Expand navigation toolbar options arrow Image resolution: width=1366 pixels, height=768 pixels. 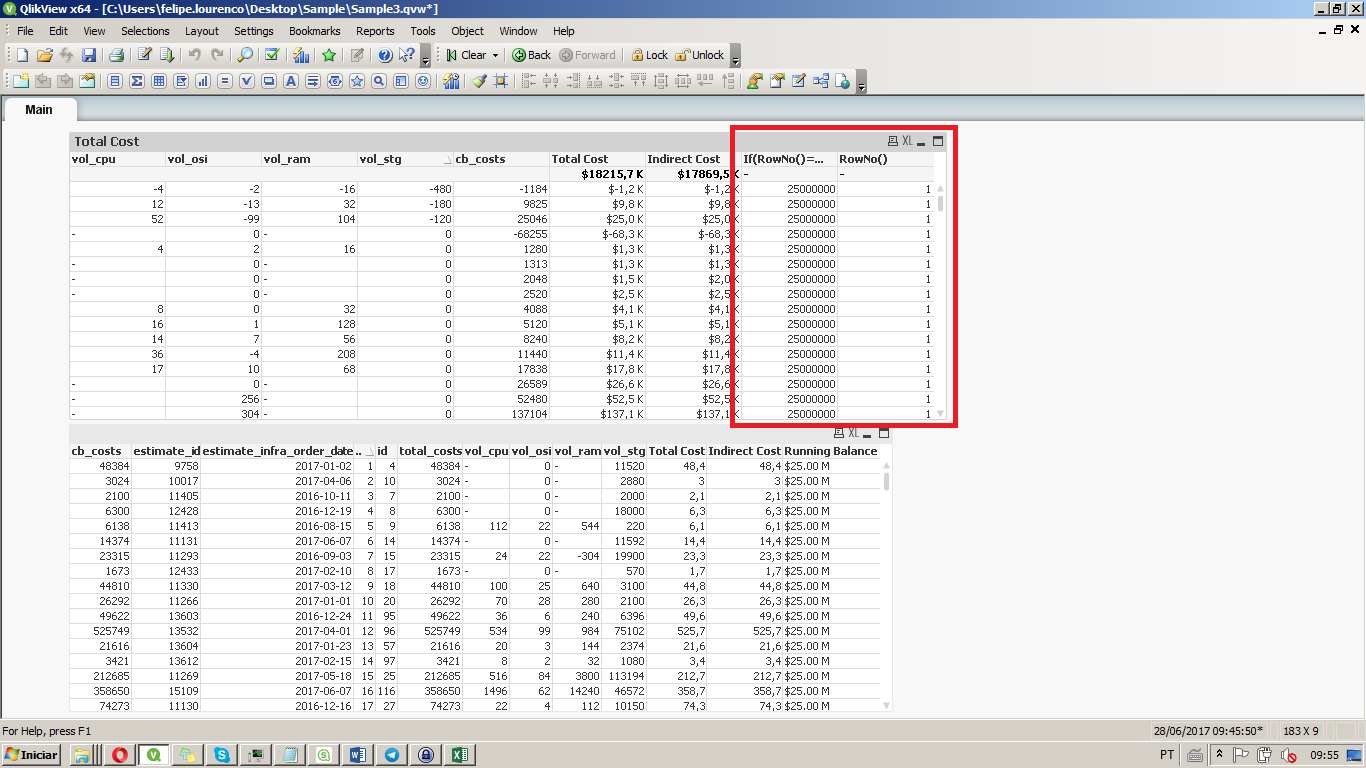(x=736, y=56)
